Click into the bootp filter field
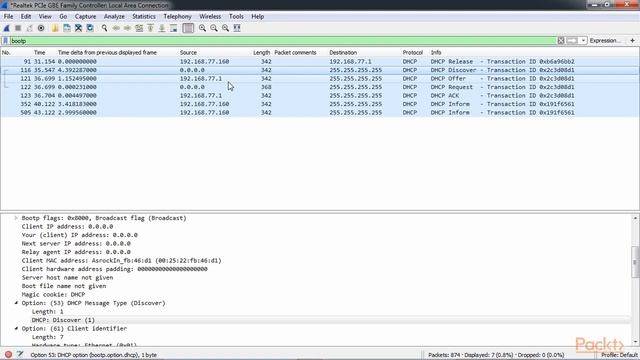640x360 pixels. coord(283,41)
